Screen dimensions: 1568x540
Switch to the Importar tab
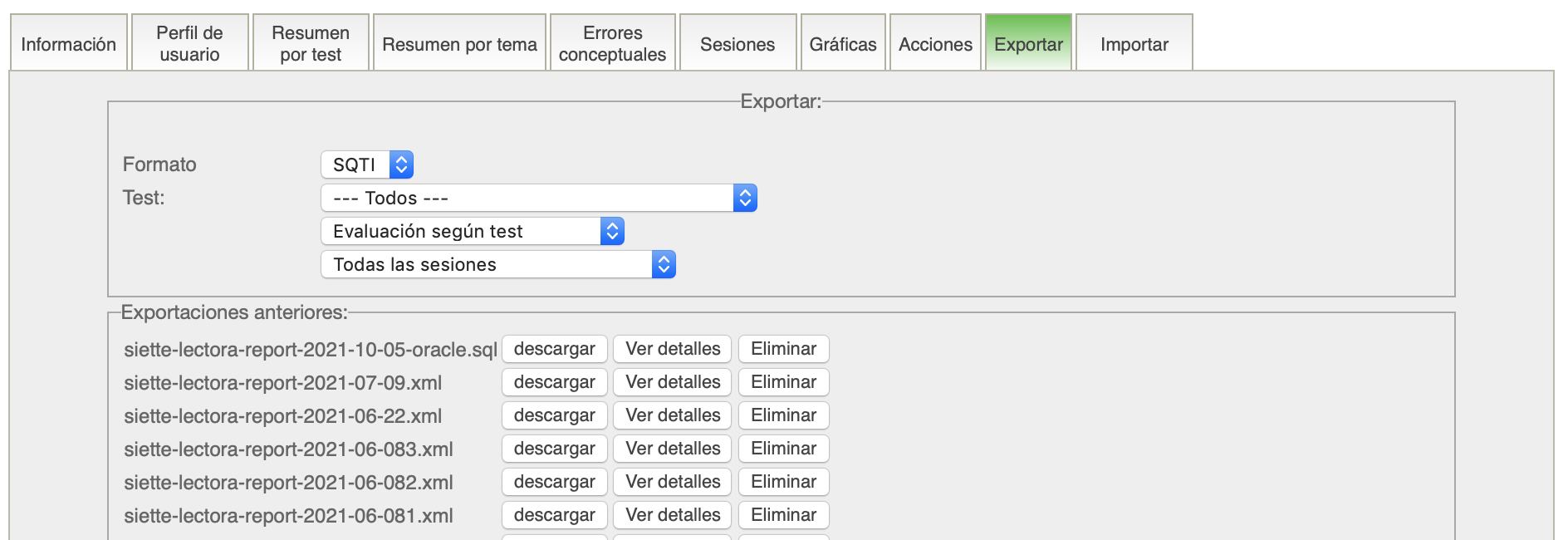[1134, 44]
